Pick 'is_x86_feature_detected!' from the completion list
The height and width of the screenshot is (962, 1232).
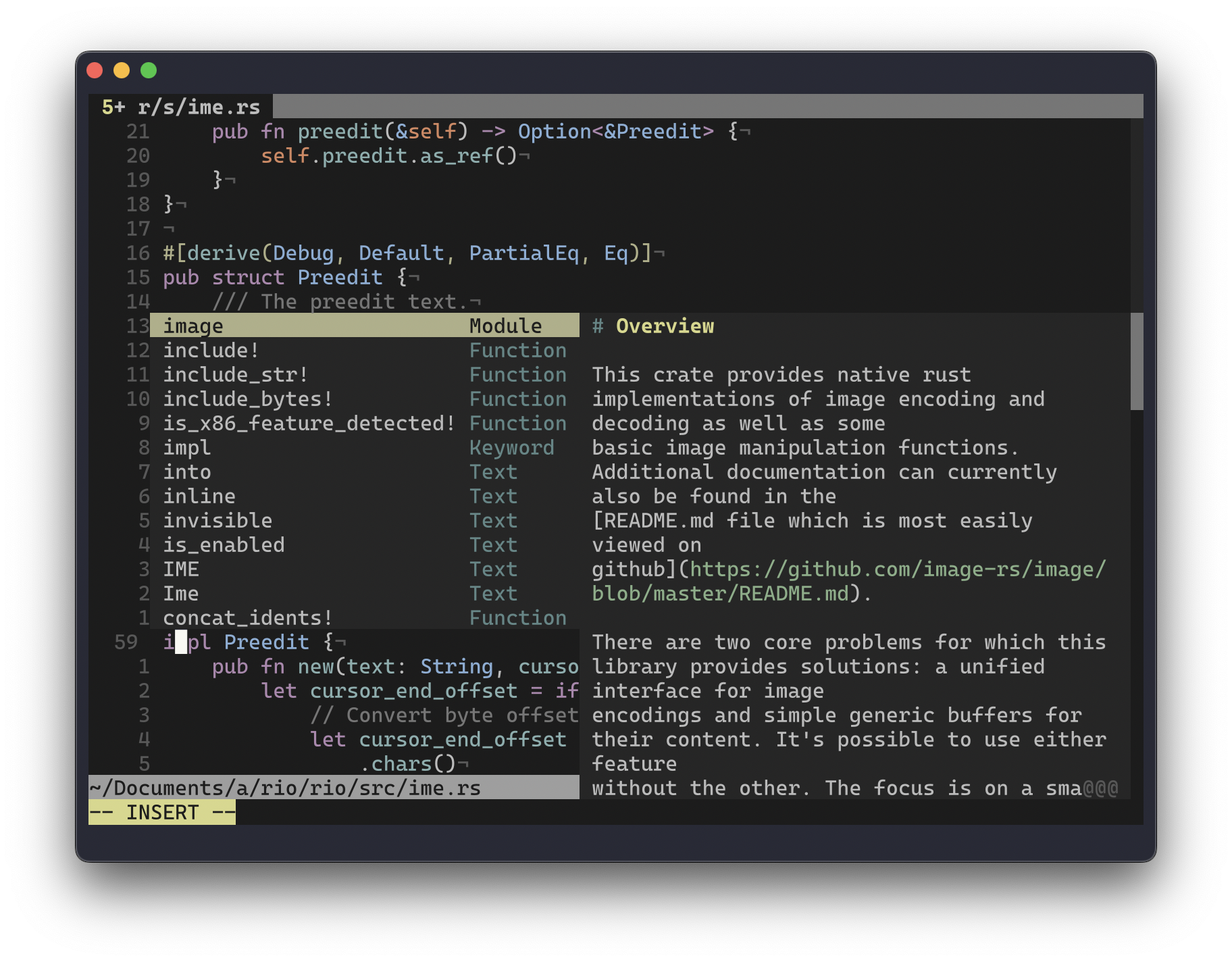point(365,423)
